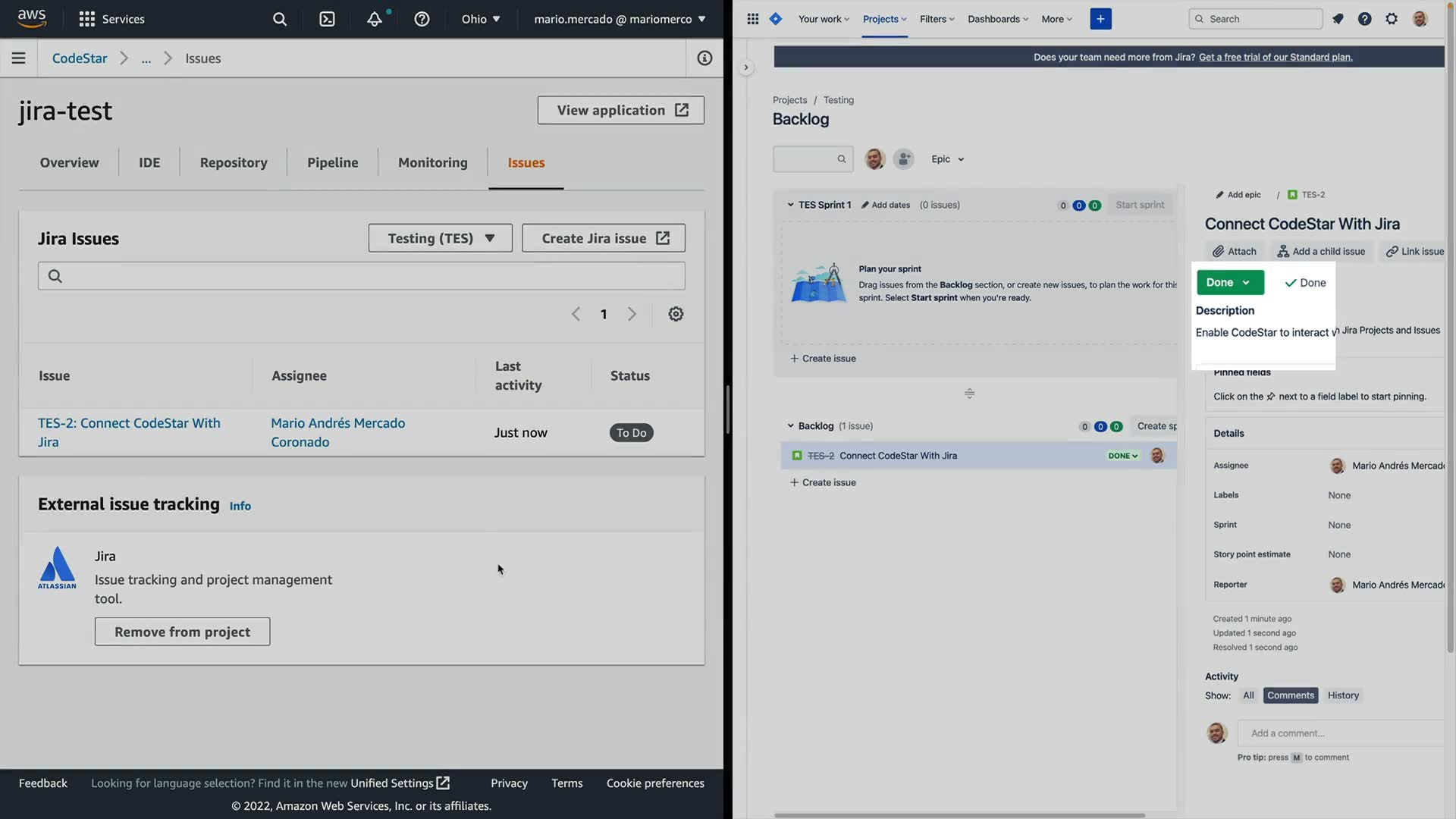
Task: Show History in Activity section
Action: (1343, 695)
